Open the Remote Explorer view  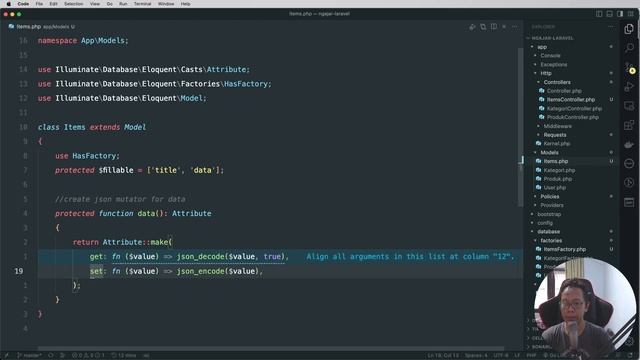[629, 106]
